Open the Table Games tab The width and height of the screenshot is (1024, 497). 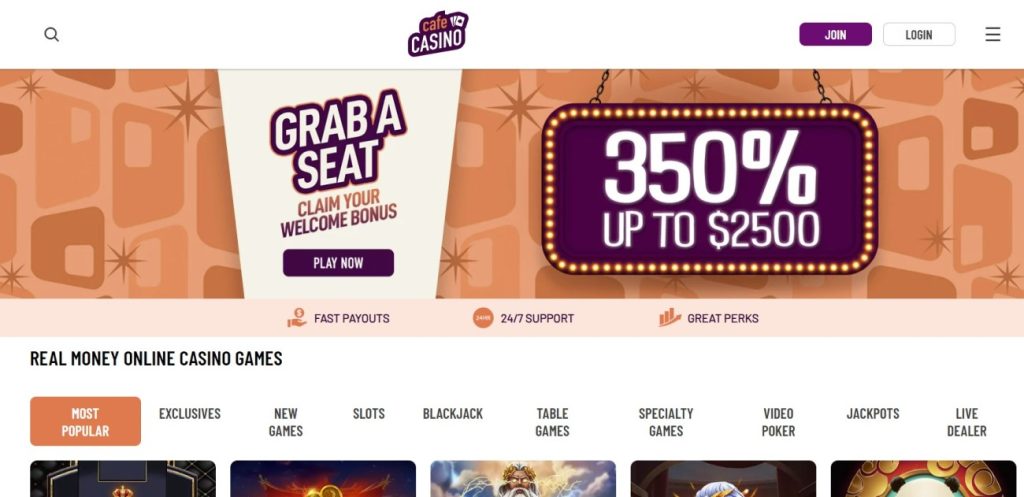pyautogui.click(x=552, y=422)
